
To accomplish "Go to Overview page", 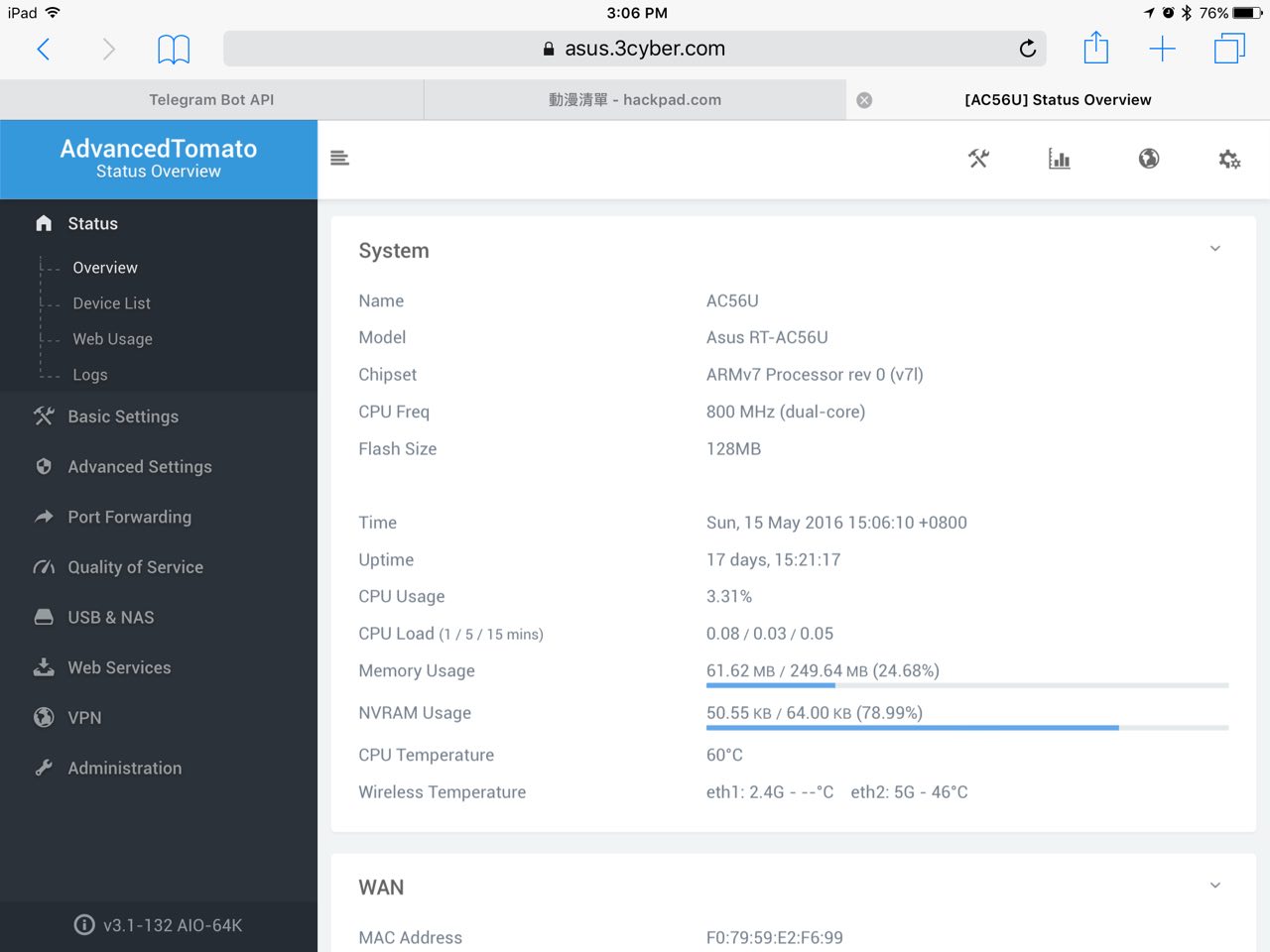I will pos(105,268).
